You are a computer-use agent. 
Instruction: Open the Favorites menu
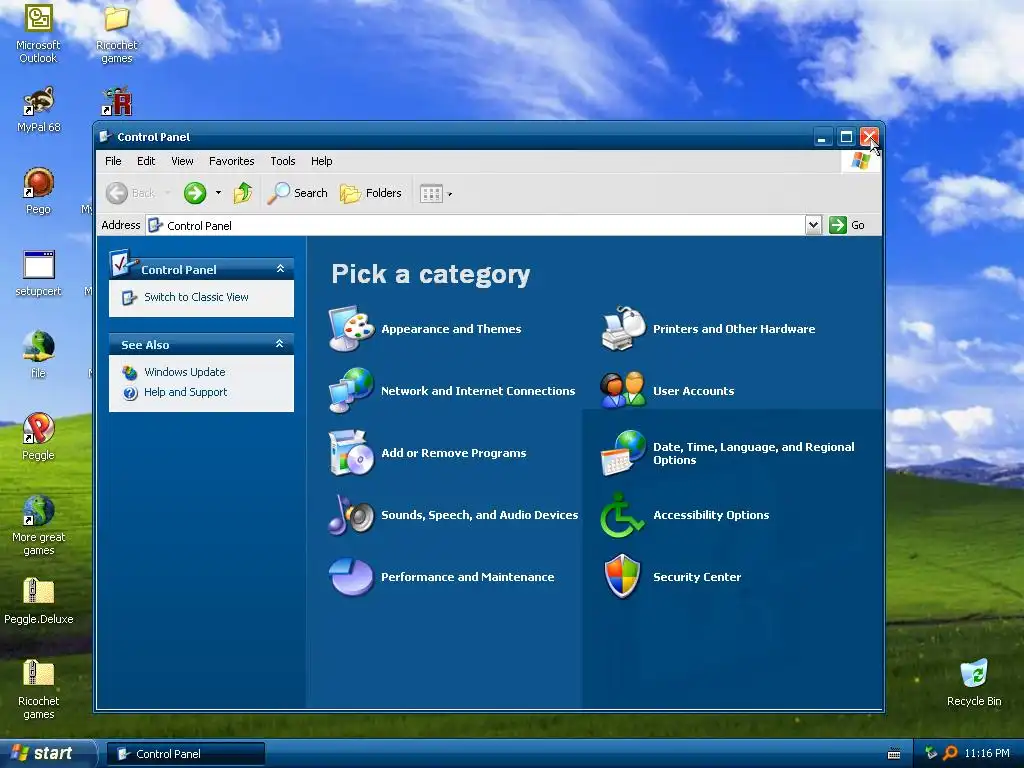[232, 161]
